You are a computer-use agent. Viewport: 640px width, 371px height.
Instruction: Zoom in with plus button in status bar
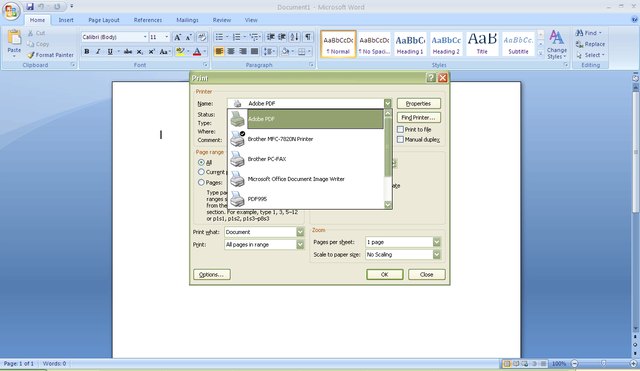pos(633,364)
